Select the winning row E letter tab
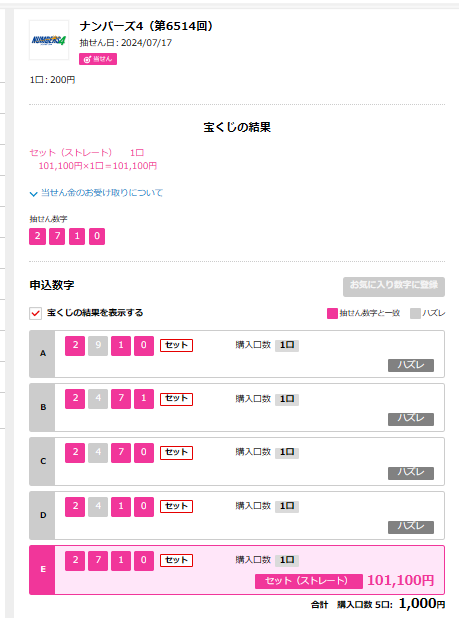Image resolution: width=459 pixels, height=618 pixels. coord(43,570)
